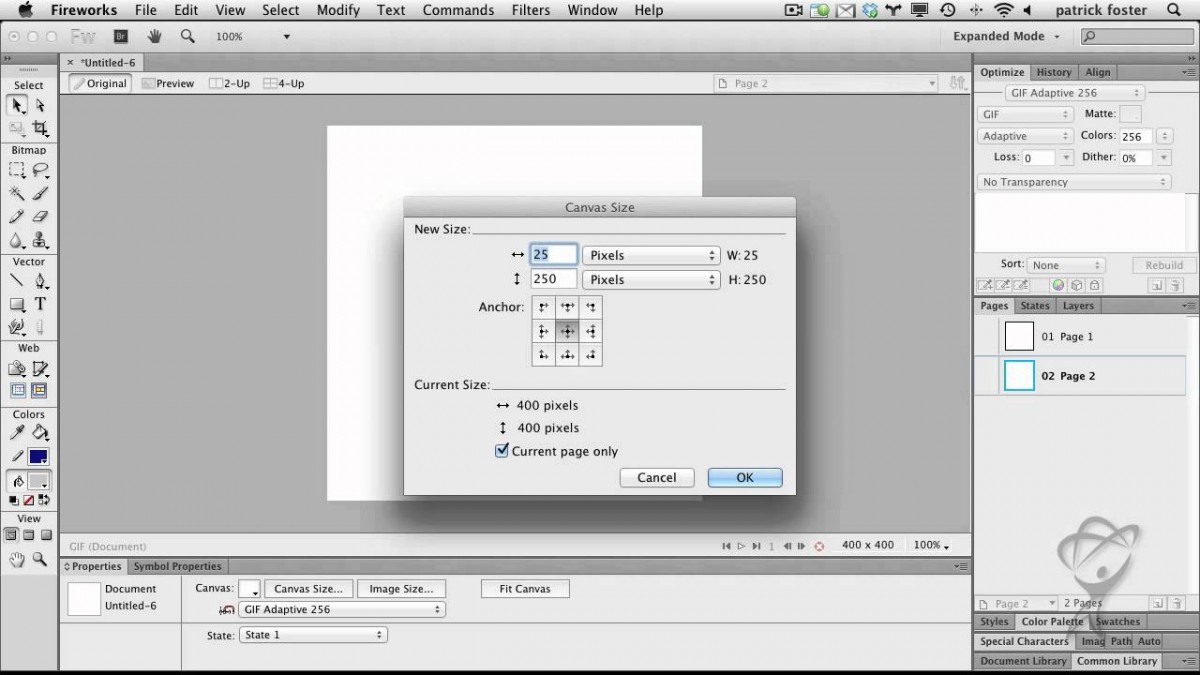Click the canvas color swatch in Properties
The image size is (1200, 675).
click(x=248, y=589)
